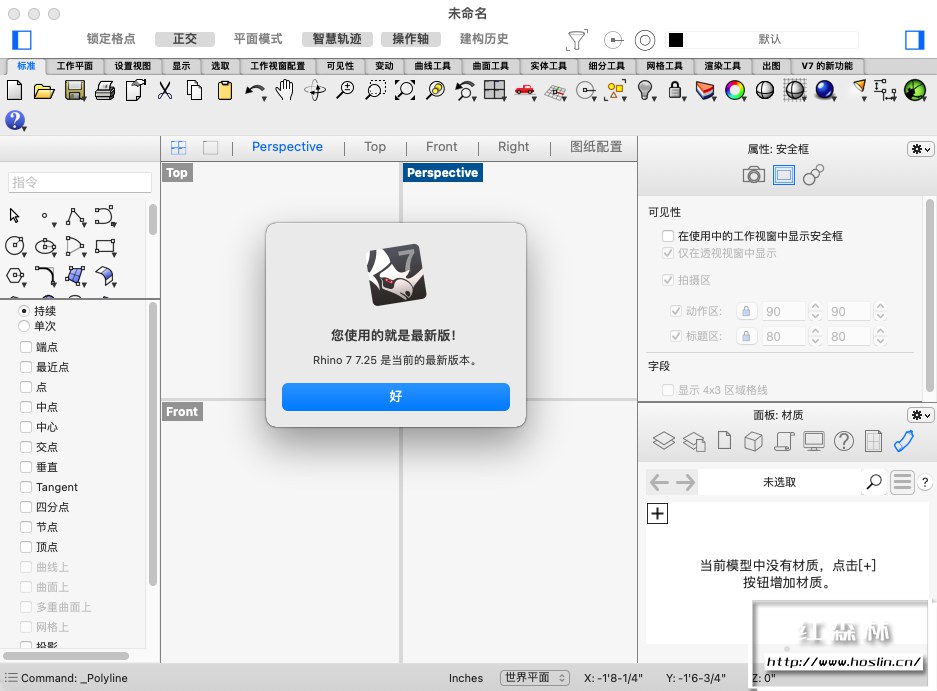Viewport: 937px width, 691px height.
Task: Click the camera icon in properties
Action: (754, 175)
